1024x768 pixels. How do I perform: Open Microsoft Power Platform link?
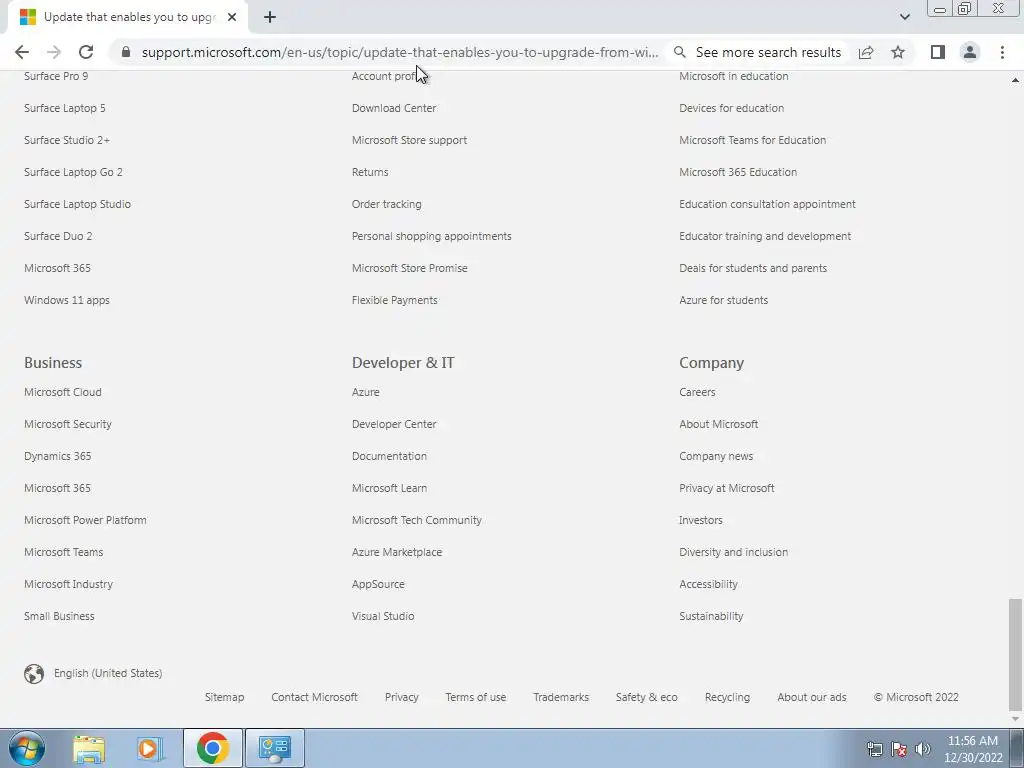click(x=86, y=520)
